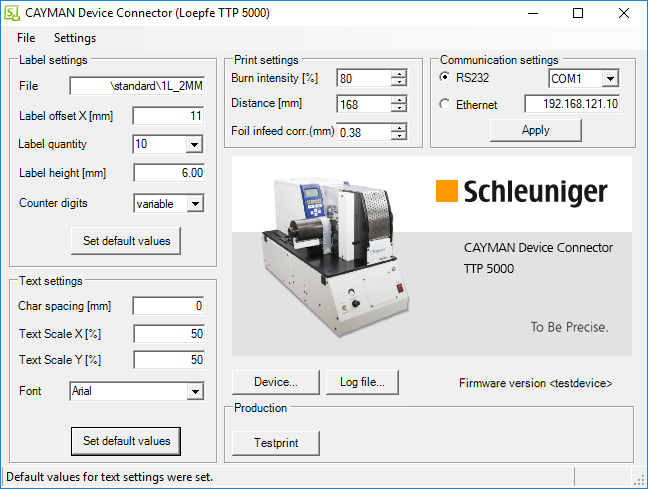Click the "TTP 5000" banner text
The height and width of the screenshot is (489, 648).
[489, 269]
